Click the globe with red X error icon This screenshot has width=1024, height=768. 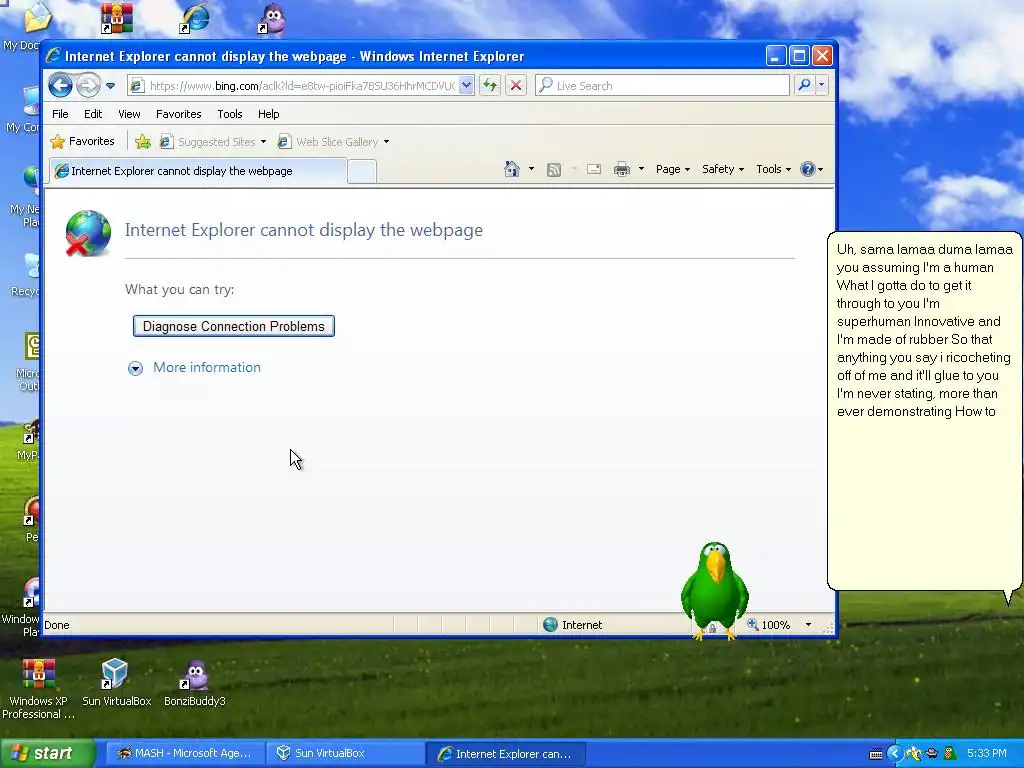pyautogui.click(x=88, y=233)
